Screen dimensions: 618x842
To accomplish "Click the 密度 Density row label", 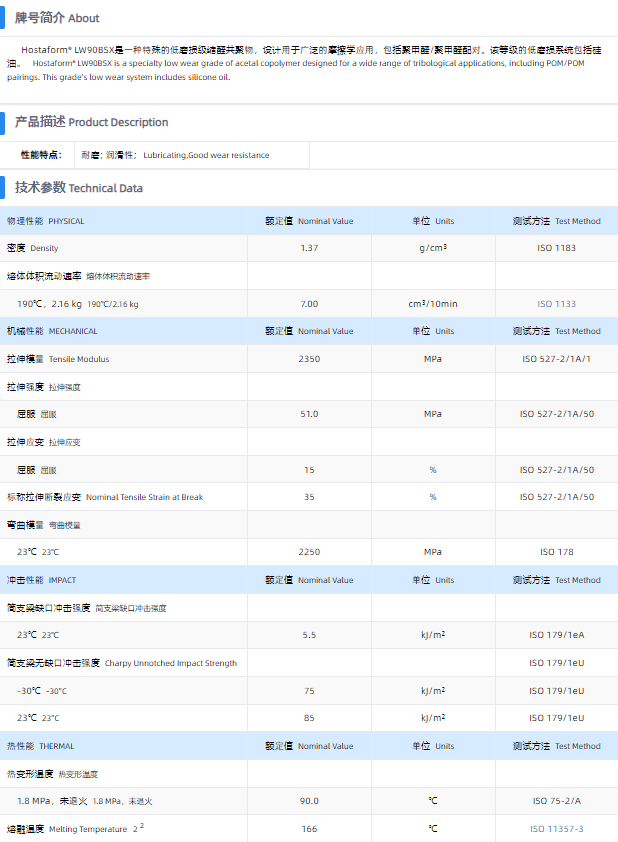I will pyautogui.click(x=32, y=248).
